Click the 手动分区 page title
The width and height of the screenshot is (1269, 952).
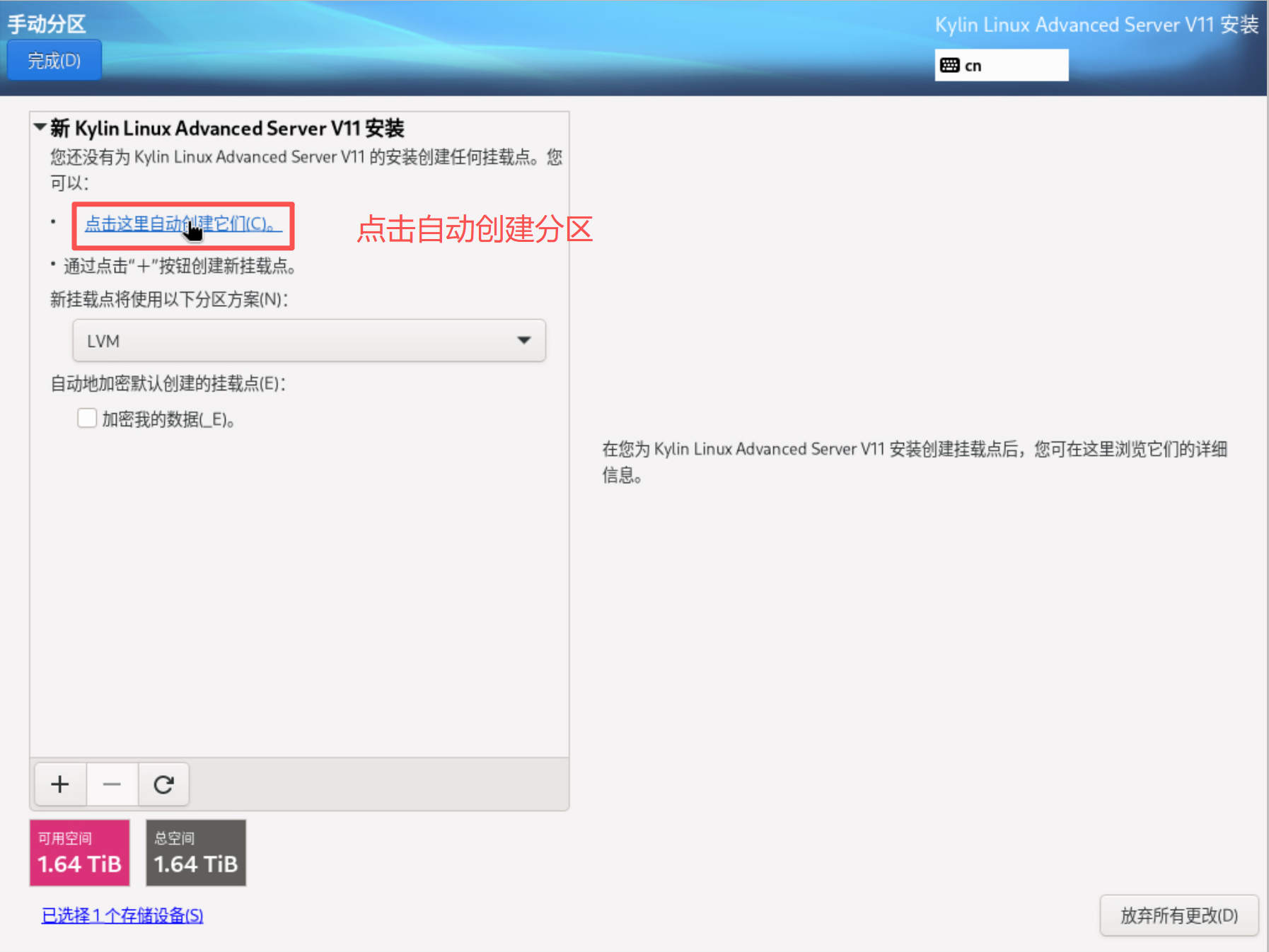click(x=47, y=24)
